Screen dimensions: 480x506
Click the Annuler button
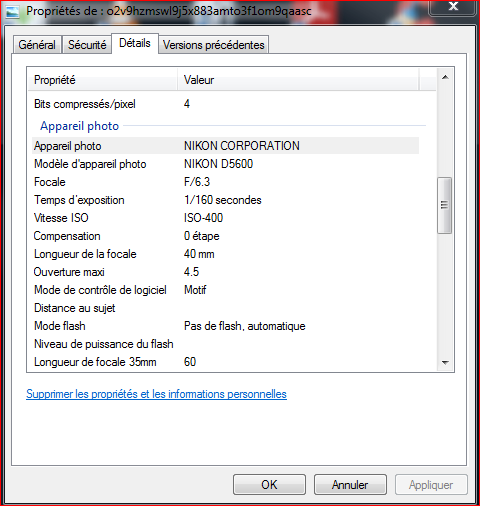tap(350, 484)
